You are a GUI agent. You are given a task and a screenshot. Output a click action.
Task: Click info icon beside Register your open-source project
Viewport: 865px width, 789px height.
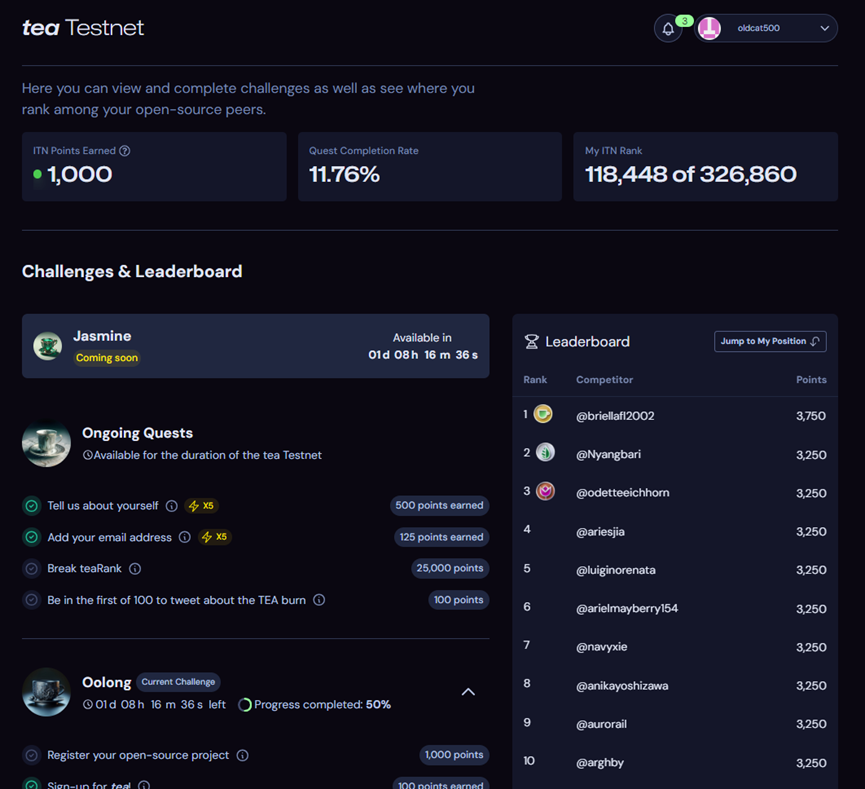(242, 755)
